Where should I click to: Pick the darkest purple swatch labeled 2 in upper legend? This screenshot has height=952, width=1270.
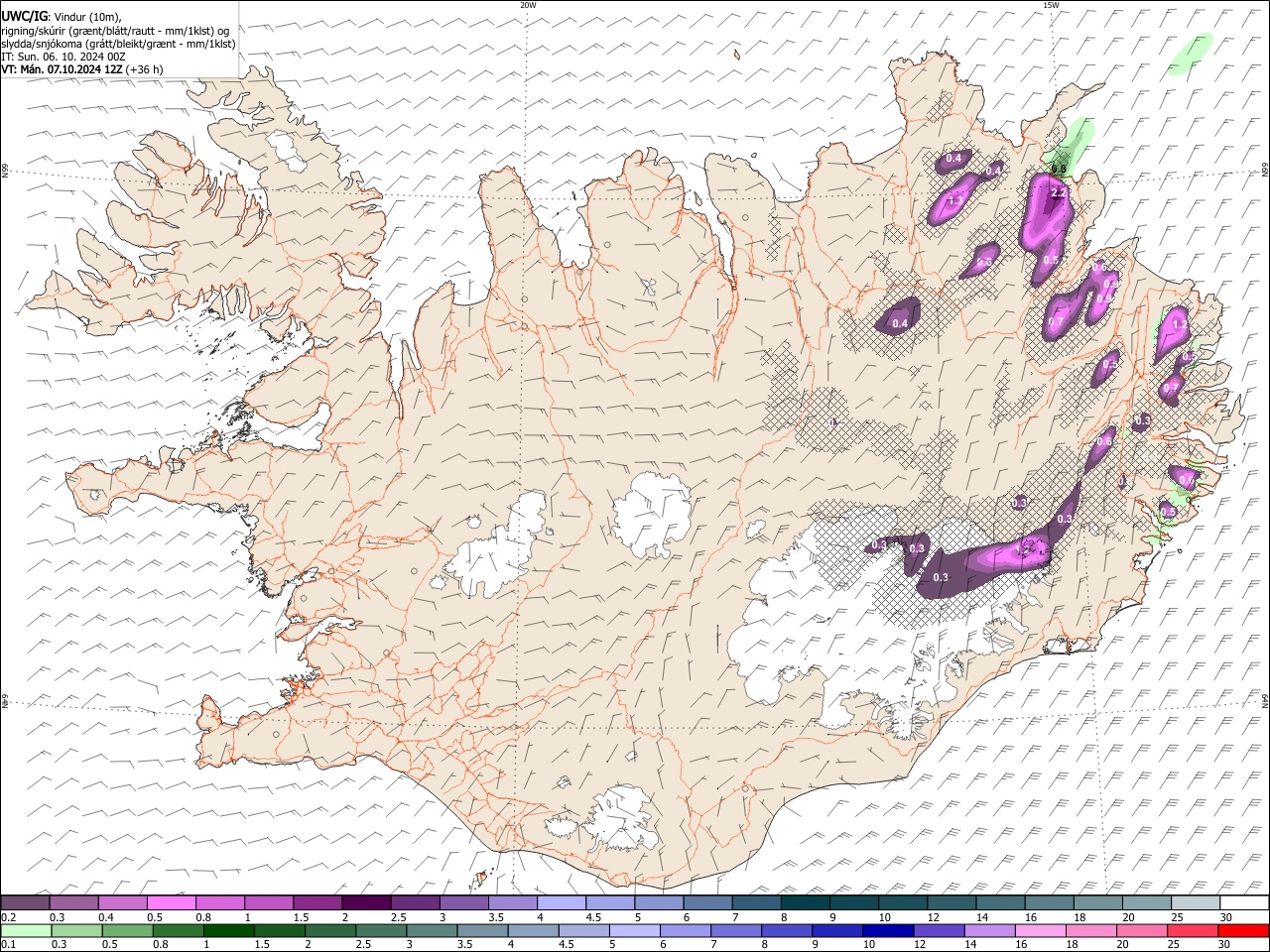click(366, 902)
